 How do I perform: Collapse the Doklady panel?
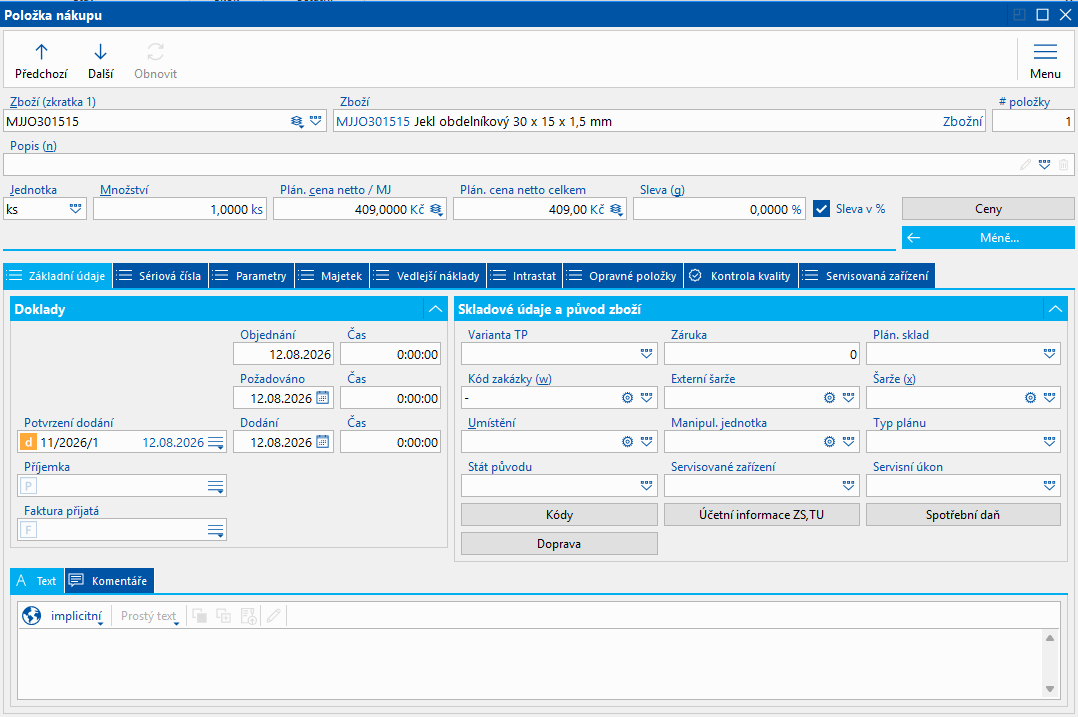tap(435, 309)
